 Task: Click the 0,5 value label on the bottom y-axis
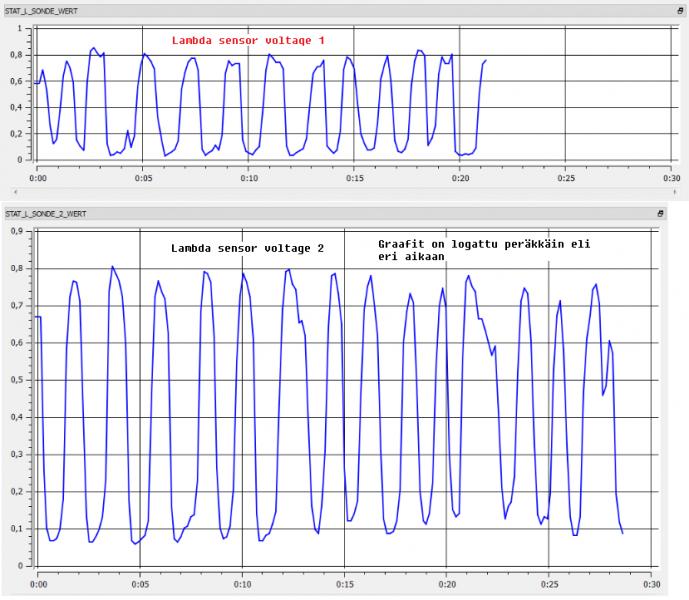18,380
